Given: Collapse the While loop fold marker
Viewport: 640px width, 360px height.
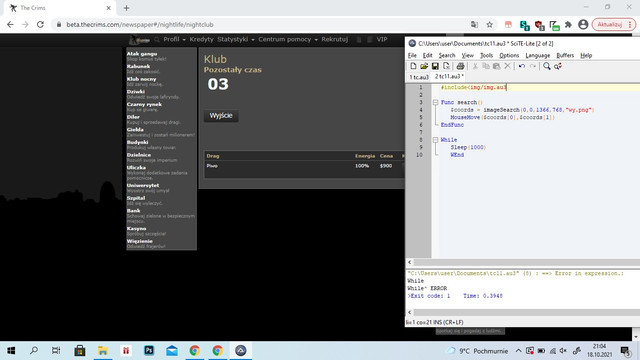Looking at the screenshot, I should 435,140.
